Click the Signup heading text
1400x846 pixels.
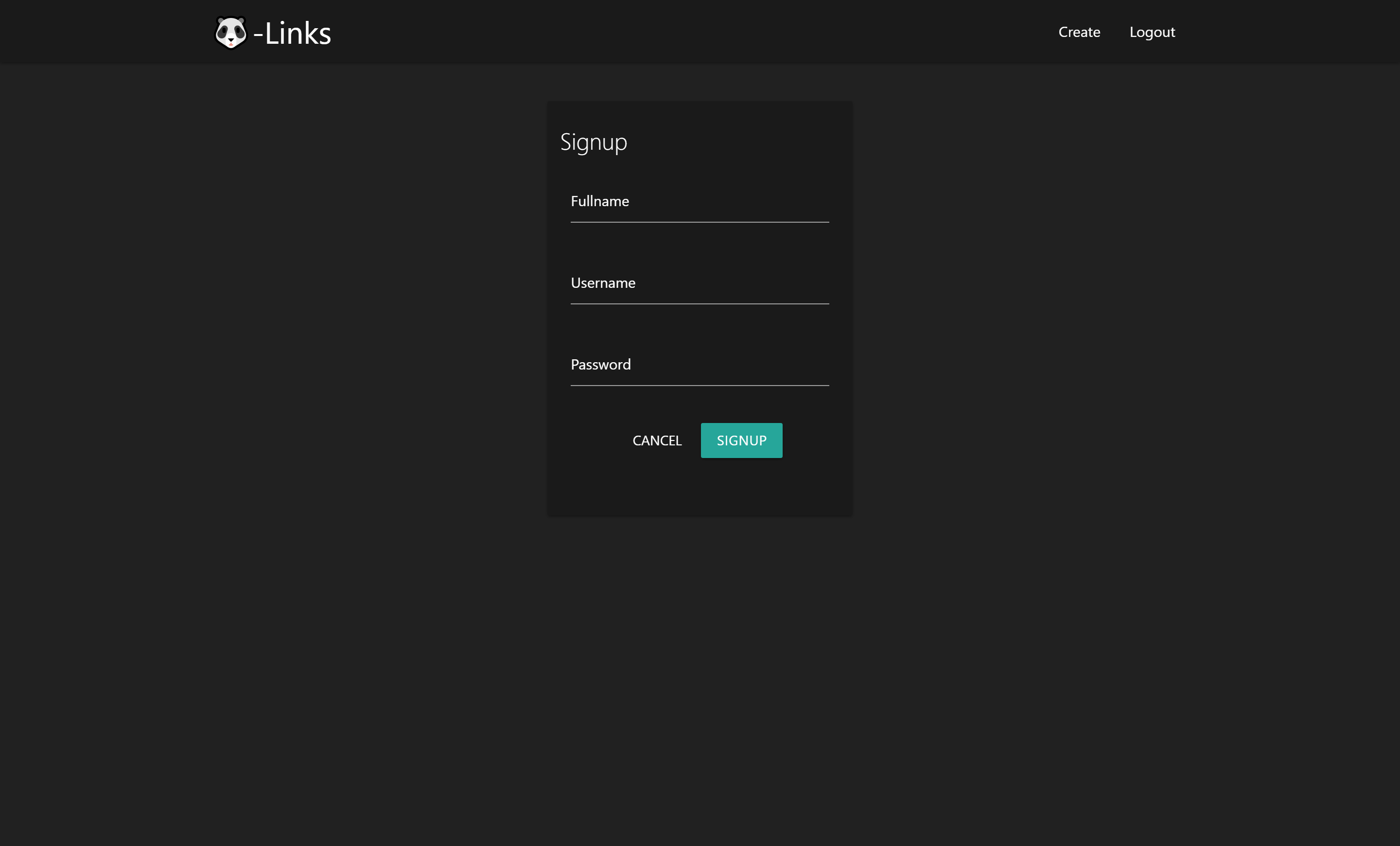click(x=593, y=142)
